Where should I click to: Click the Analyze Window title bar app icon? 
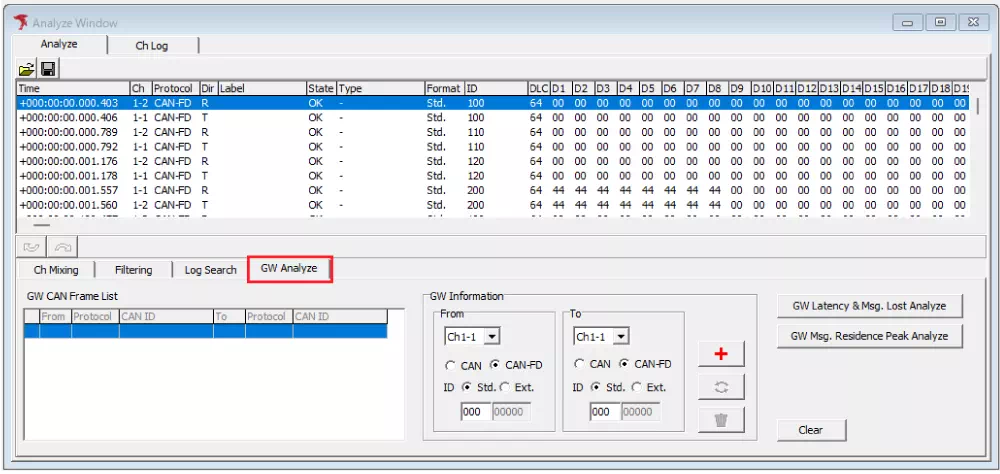tap(18, 22)
